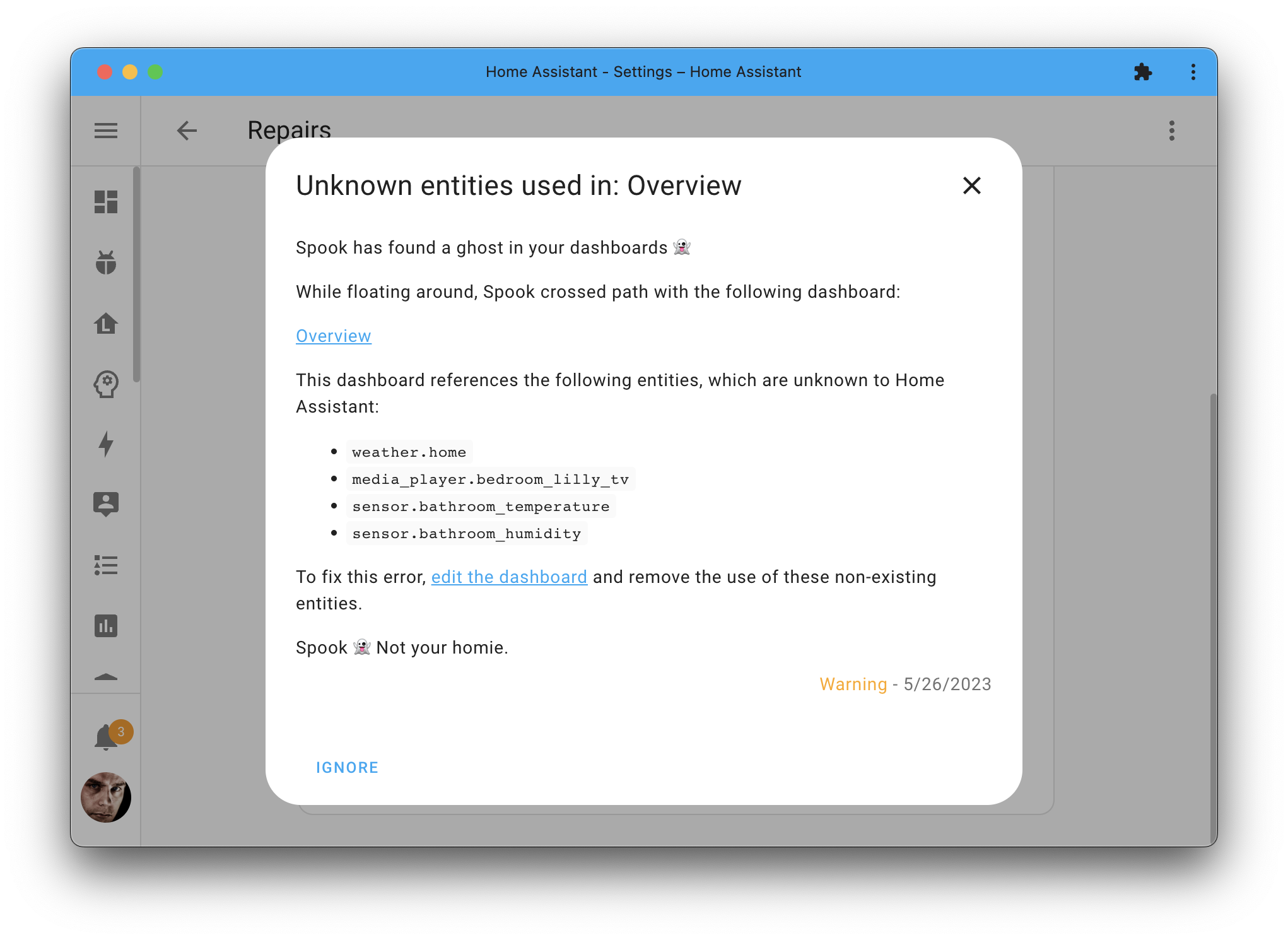Open the sidebar hamburger menu
1288x940 pixels.
tap(106, 130)
